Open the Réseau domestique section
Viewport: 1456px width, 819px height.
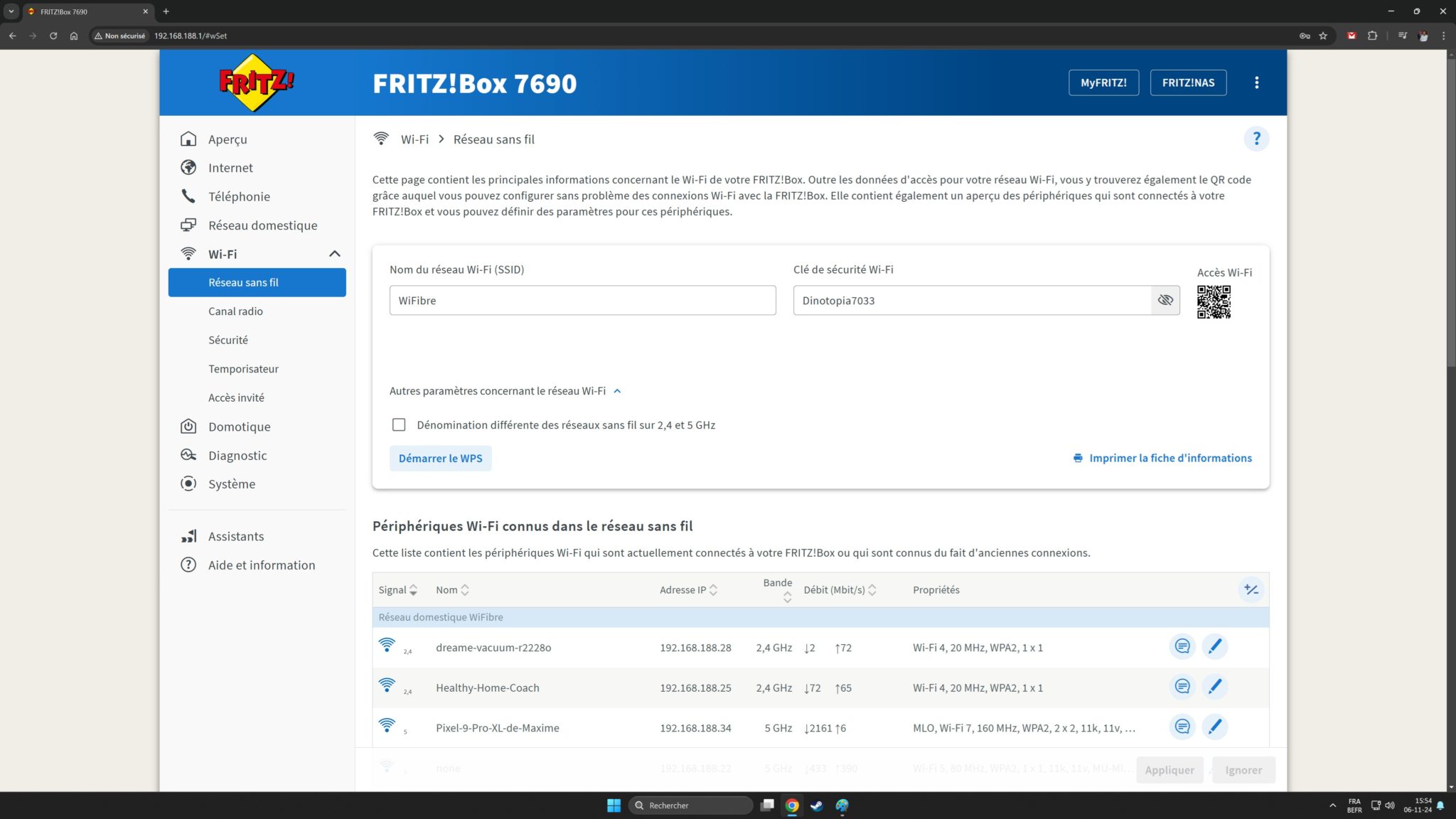pos(262,225)
